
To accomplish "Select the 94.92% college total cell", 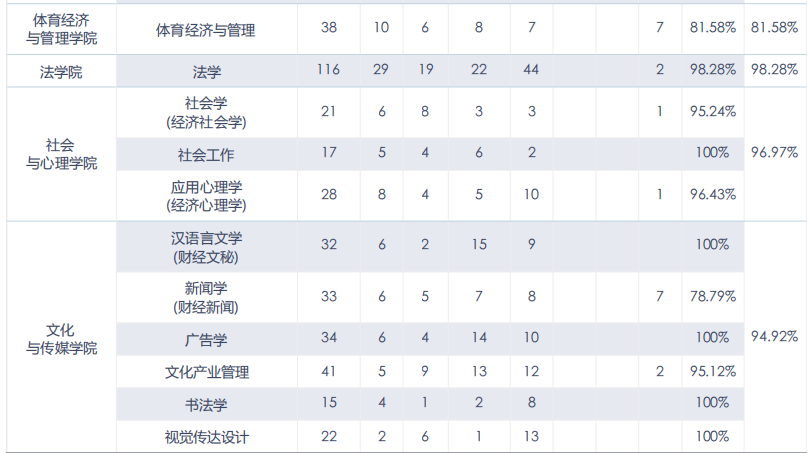I will click(774, 337).
